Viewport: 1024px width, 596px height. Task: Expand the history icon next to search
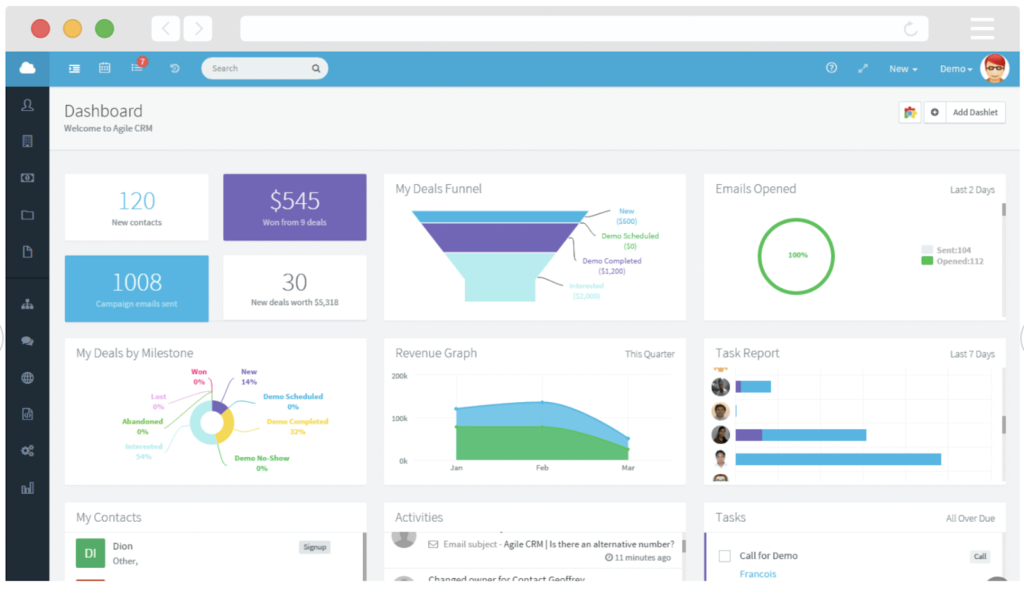[x=173, y=68]
